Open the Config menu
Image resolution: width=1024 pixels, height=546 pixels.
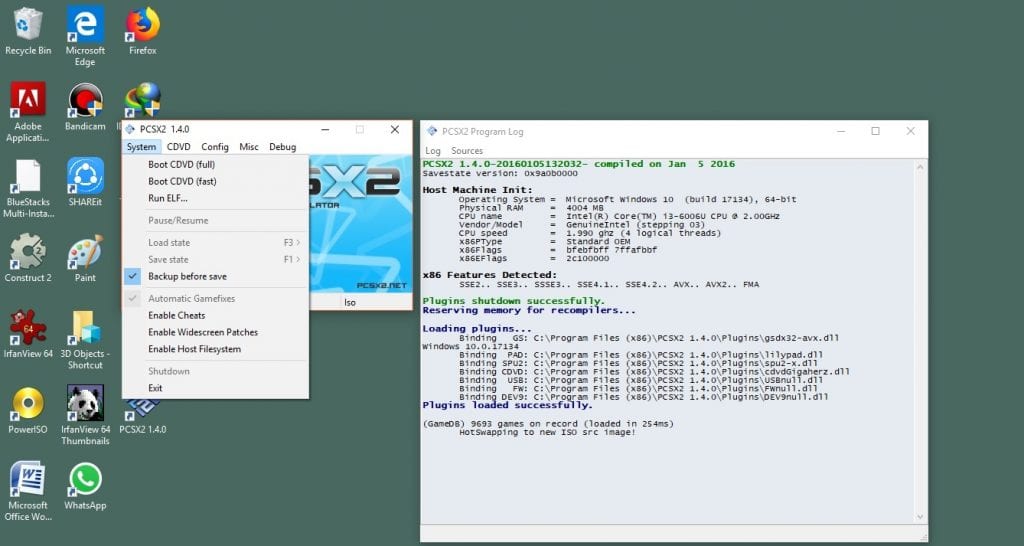tap(215, 147)
